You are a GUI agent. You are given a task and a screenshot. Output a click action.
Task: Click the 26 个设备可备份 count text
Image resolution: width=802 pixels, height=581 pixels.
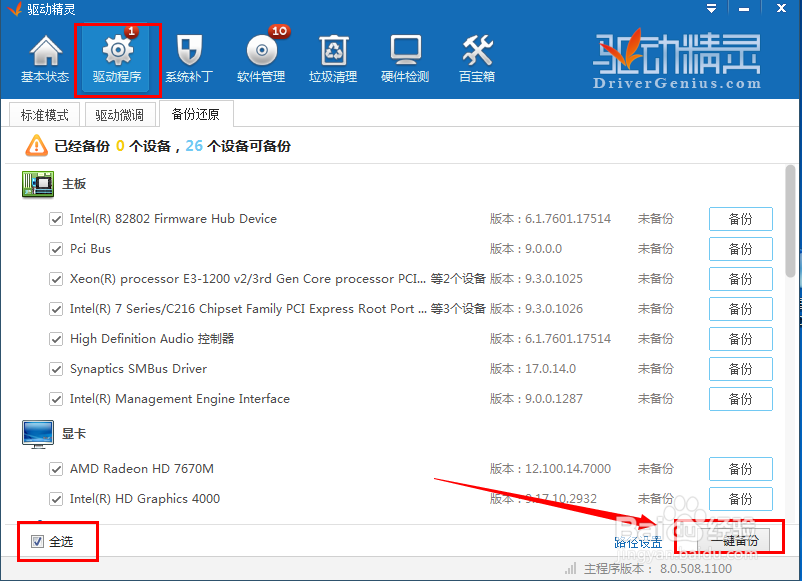click(x=238, y=146)
